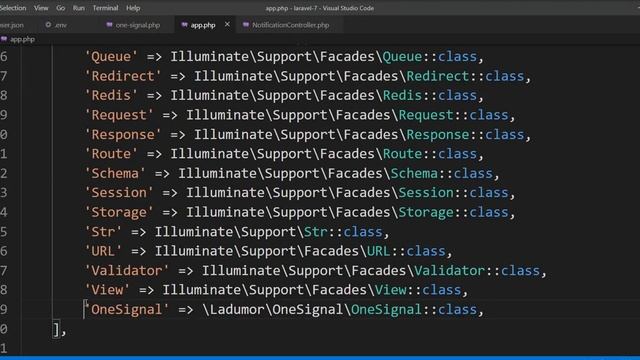
Task: Click the 'Validator' string key
Action: (x=127, y=270)
